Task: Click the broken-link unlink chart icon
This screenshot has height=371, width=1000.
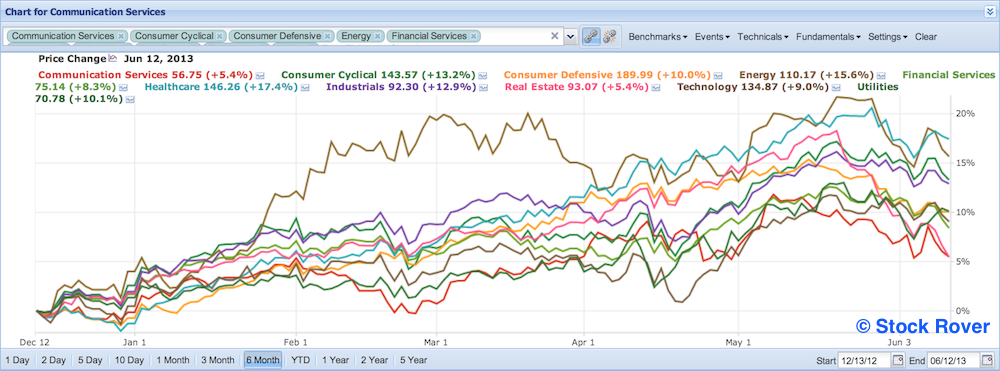Action: click(x=609, y=36)
